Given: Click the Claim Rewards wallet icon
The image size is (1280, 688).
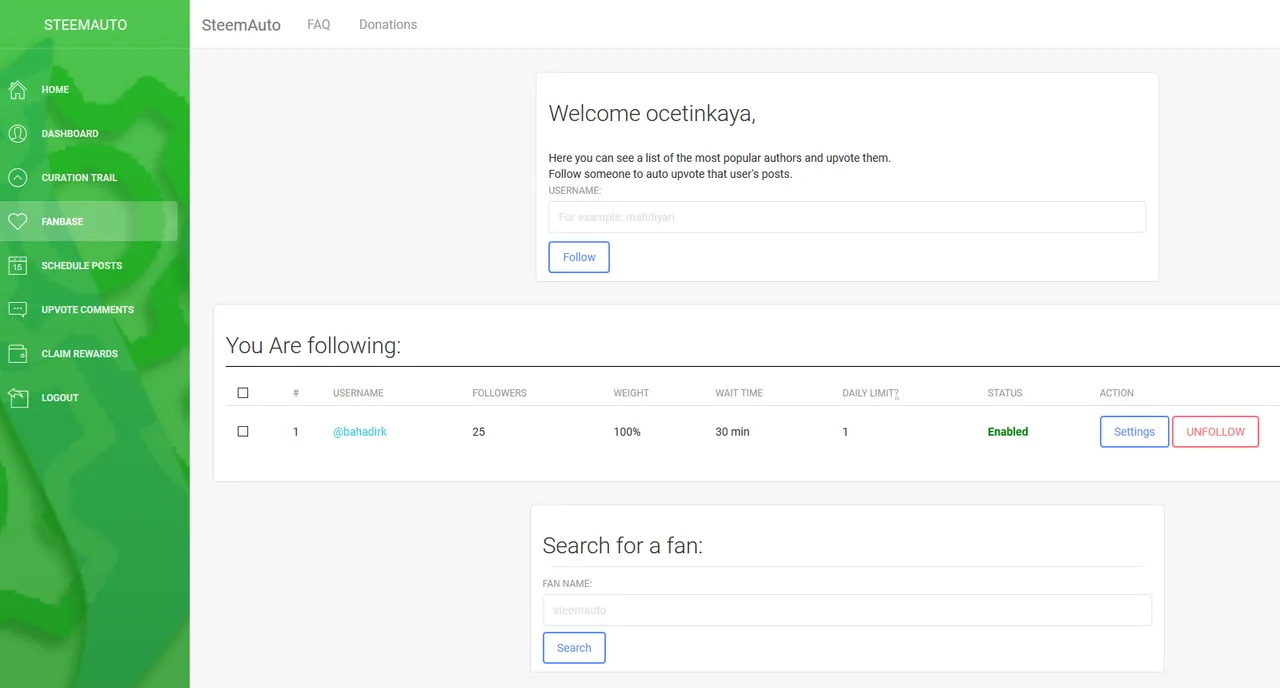Looking at the screenshot, I should [17, 354].
